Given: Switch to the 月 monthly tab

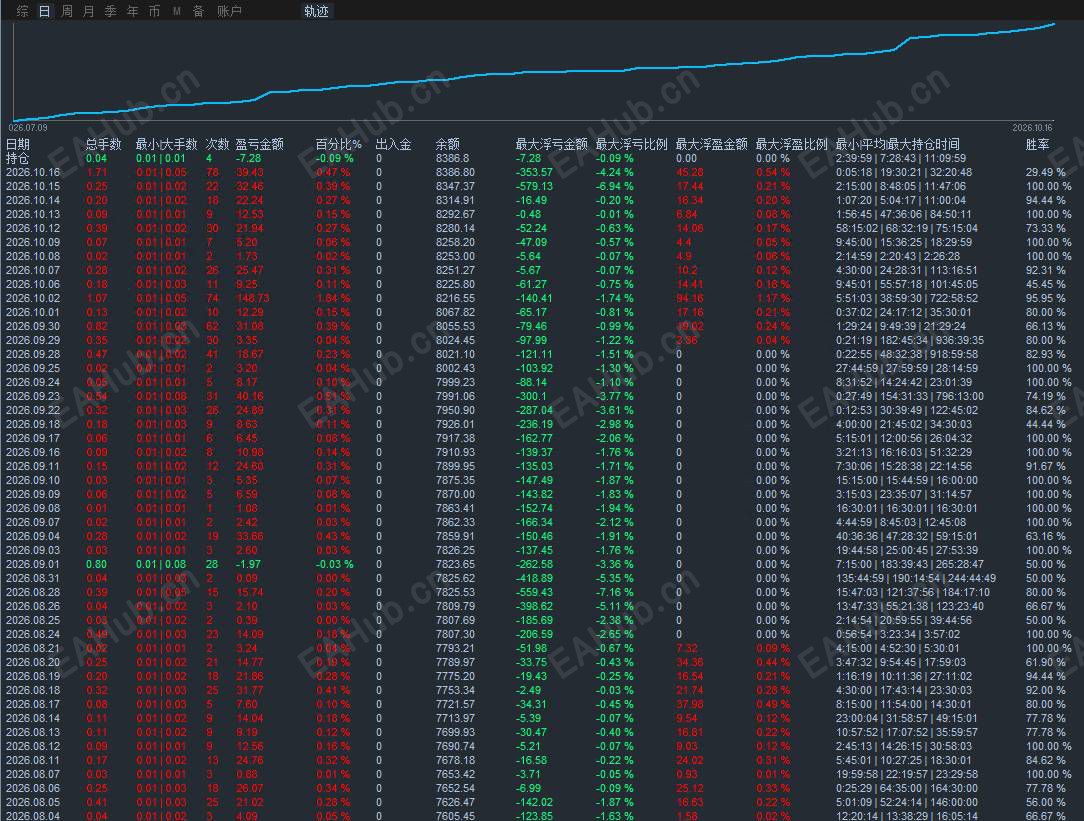Looking at the screenshot, I should [88, 11].
